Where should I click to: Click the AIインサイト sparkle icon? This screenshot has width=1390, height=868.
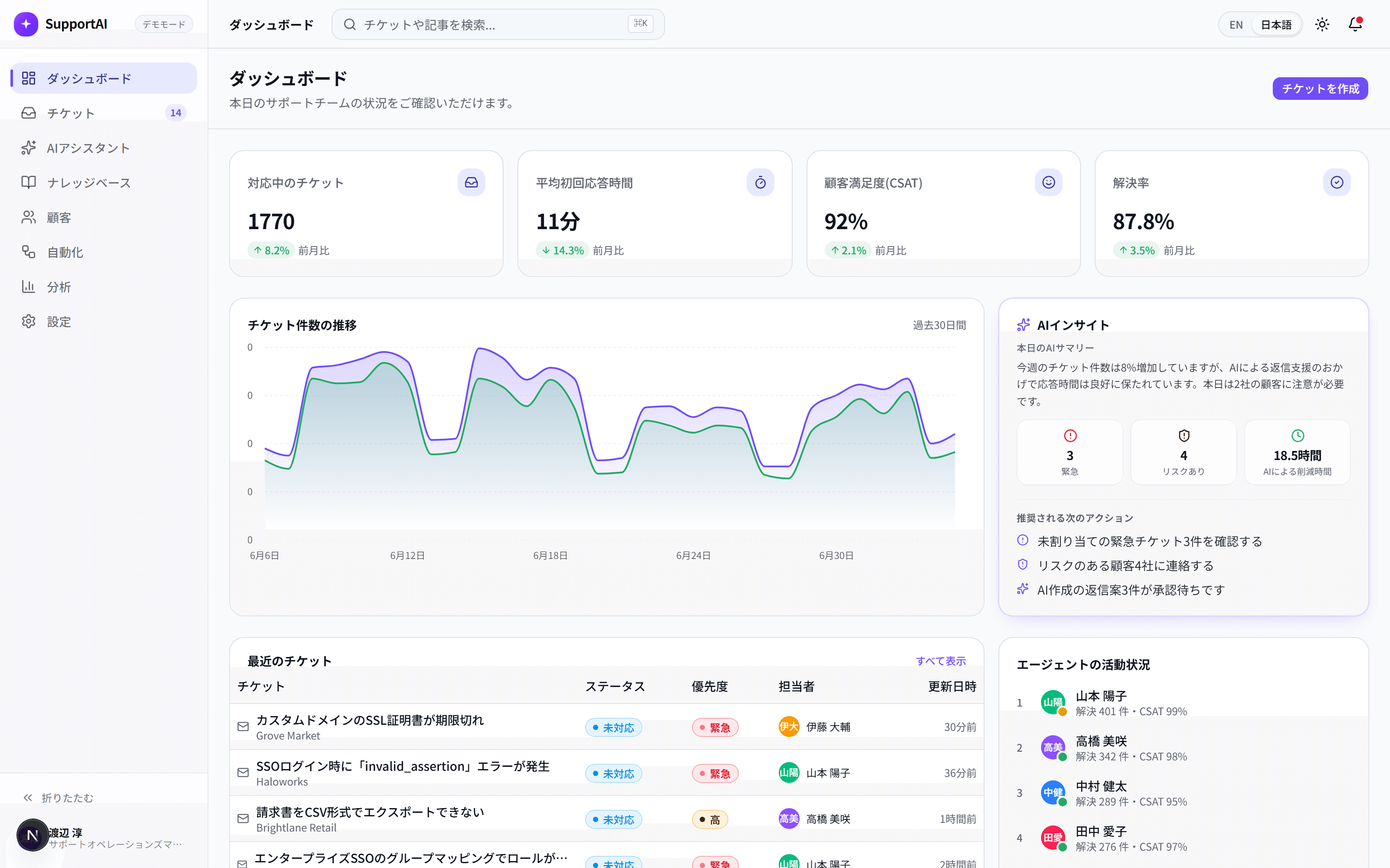coord(1023,325)
